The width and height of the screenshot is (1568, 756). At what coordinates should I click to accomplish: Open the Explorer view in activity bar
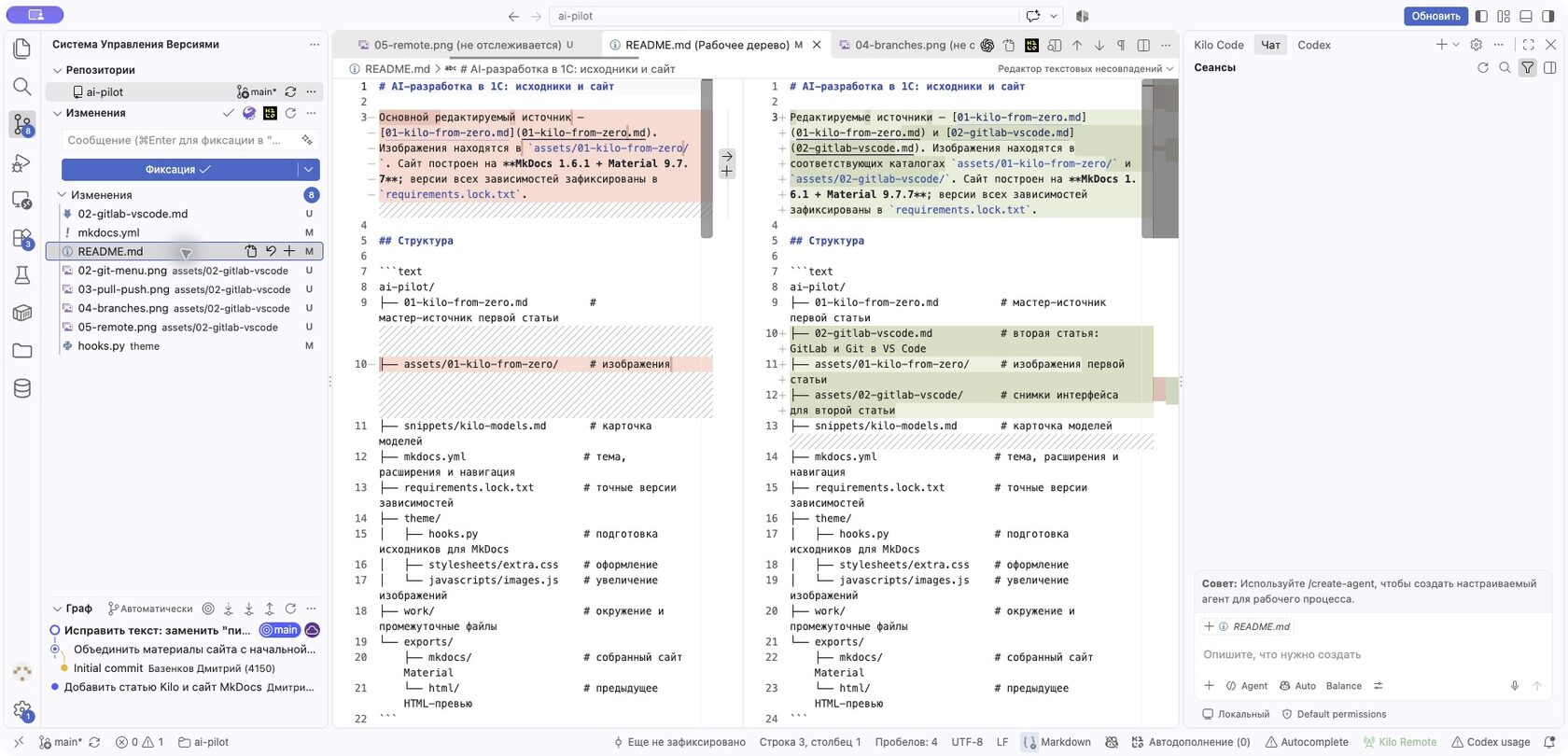pyautogui.click(x=22, y=49)
